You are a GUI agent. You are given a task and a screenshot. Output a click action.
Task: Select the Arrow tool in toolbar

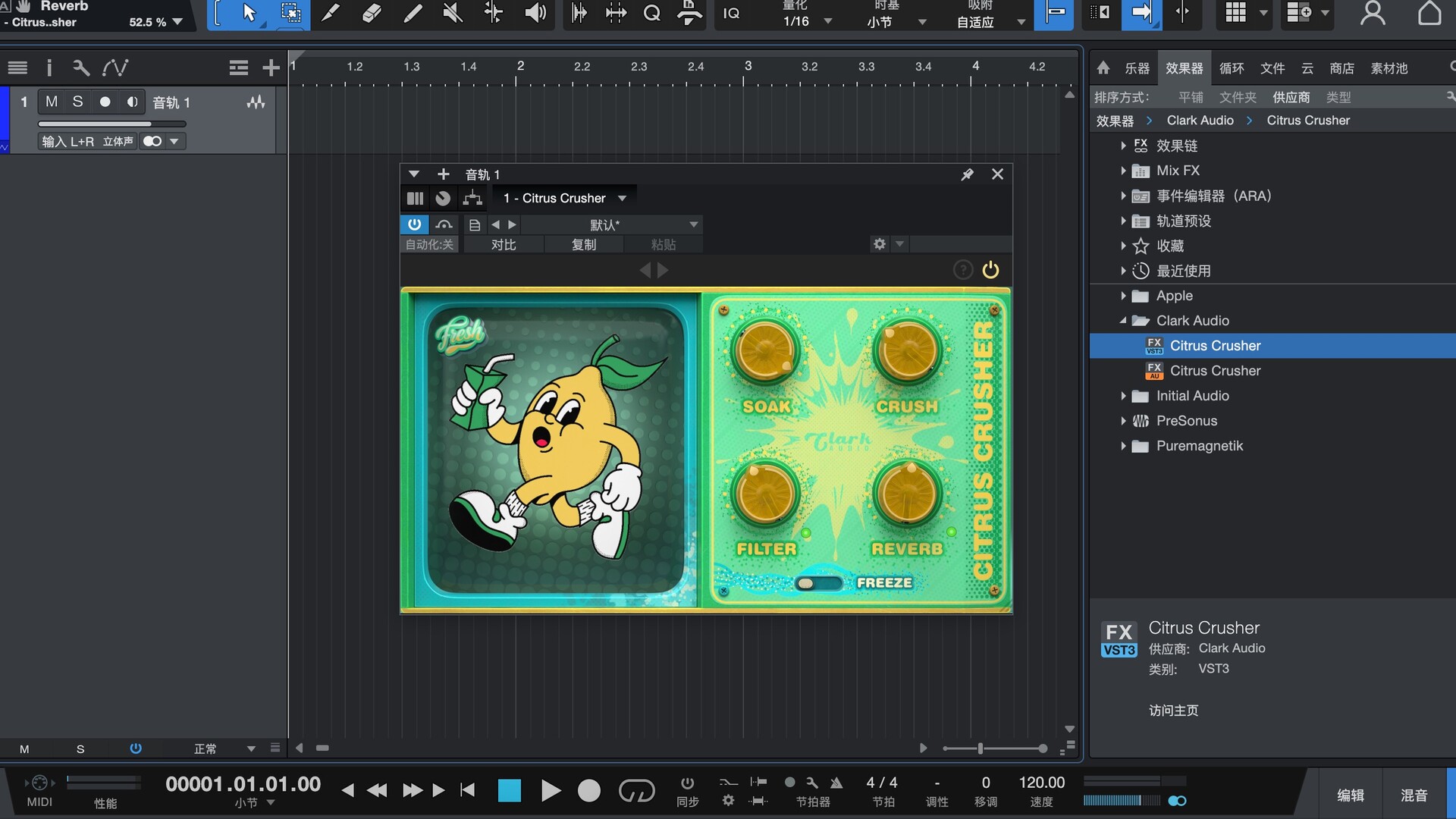[x=249, y=13]
